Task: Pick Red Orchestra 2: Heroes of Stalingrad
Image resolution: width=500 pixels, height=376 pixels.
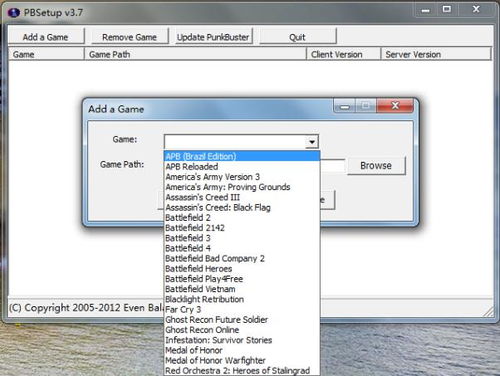Action: click(242, 371)
